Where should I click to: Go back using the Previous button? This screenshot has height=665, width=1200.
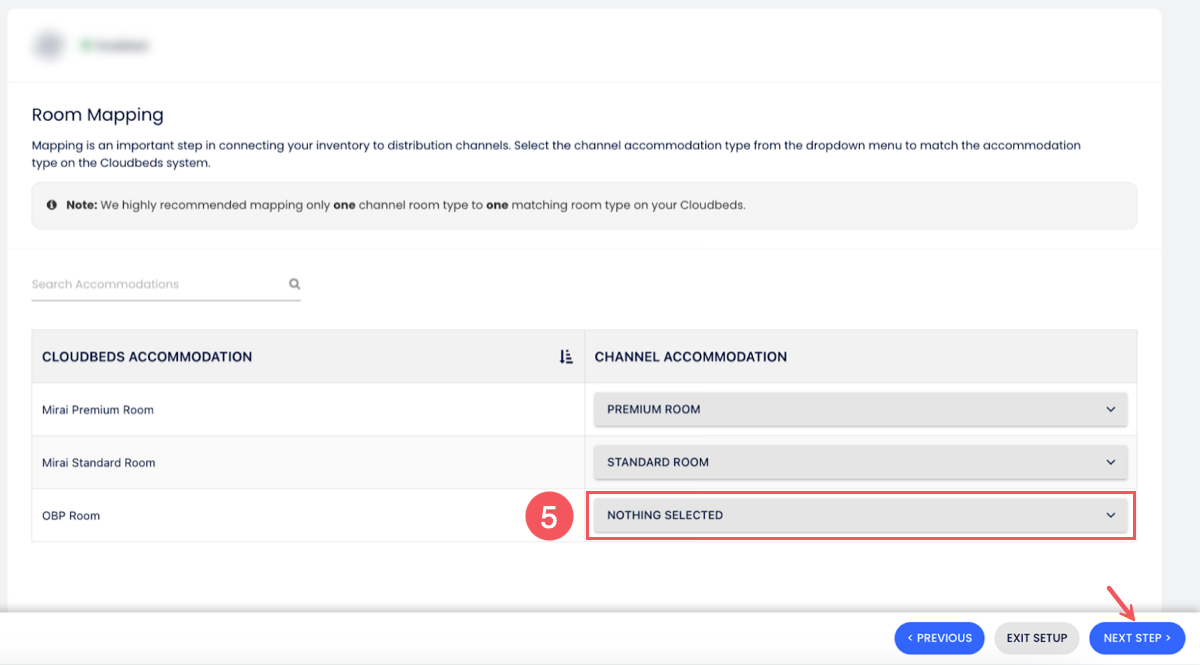[x=939, y=638]
